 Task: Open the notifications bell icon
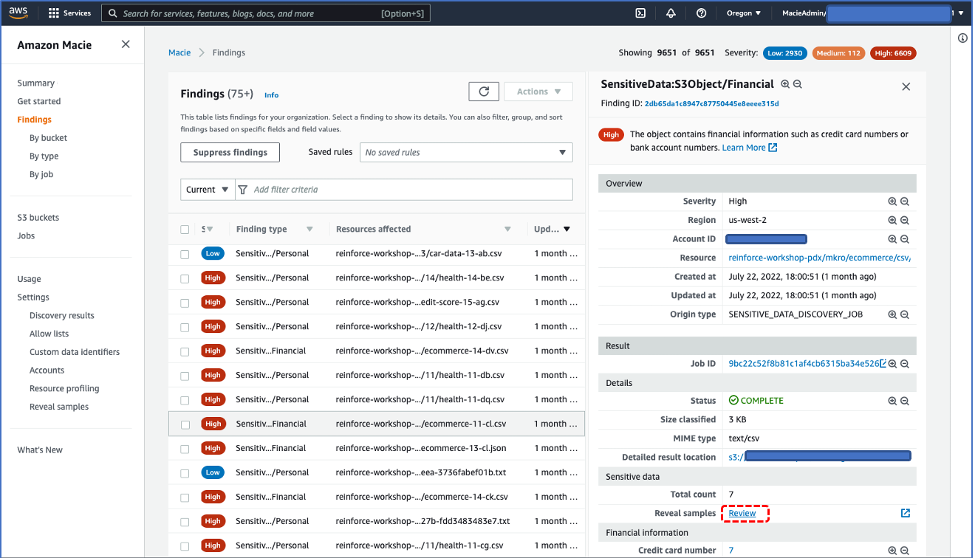tap(670, 13)
